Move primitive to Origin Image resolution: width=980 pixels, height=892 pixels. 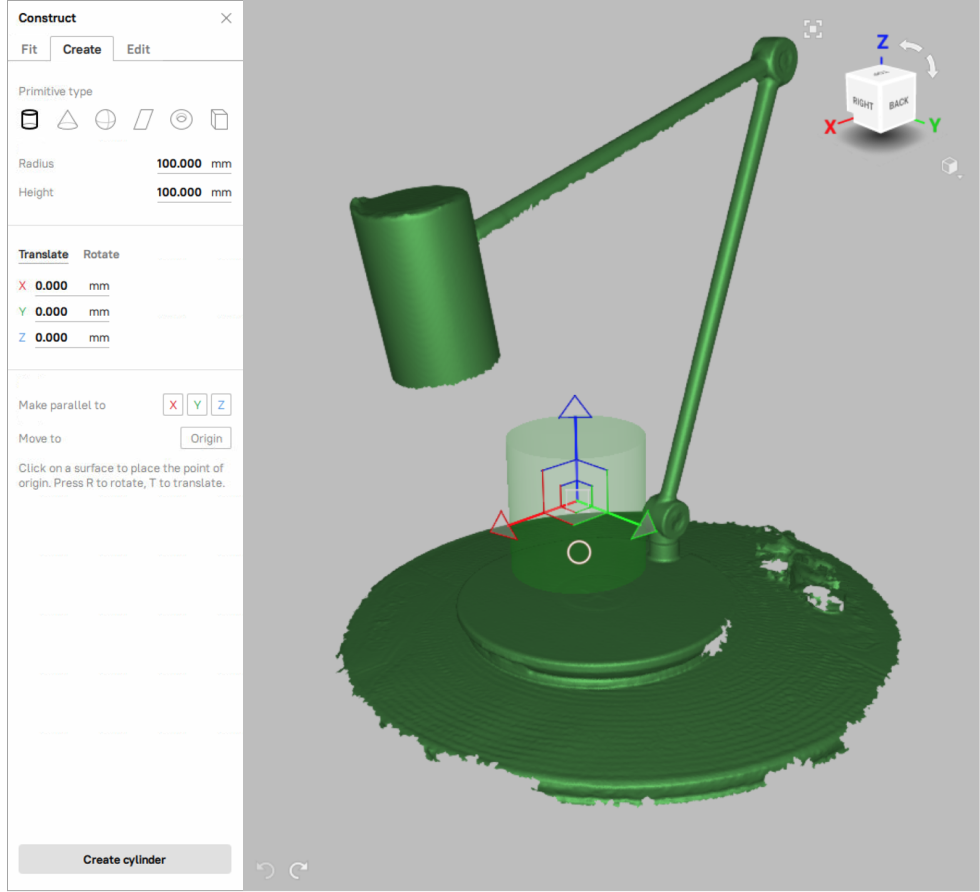(x=206, y=438)
